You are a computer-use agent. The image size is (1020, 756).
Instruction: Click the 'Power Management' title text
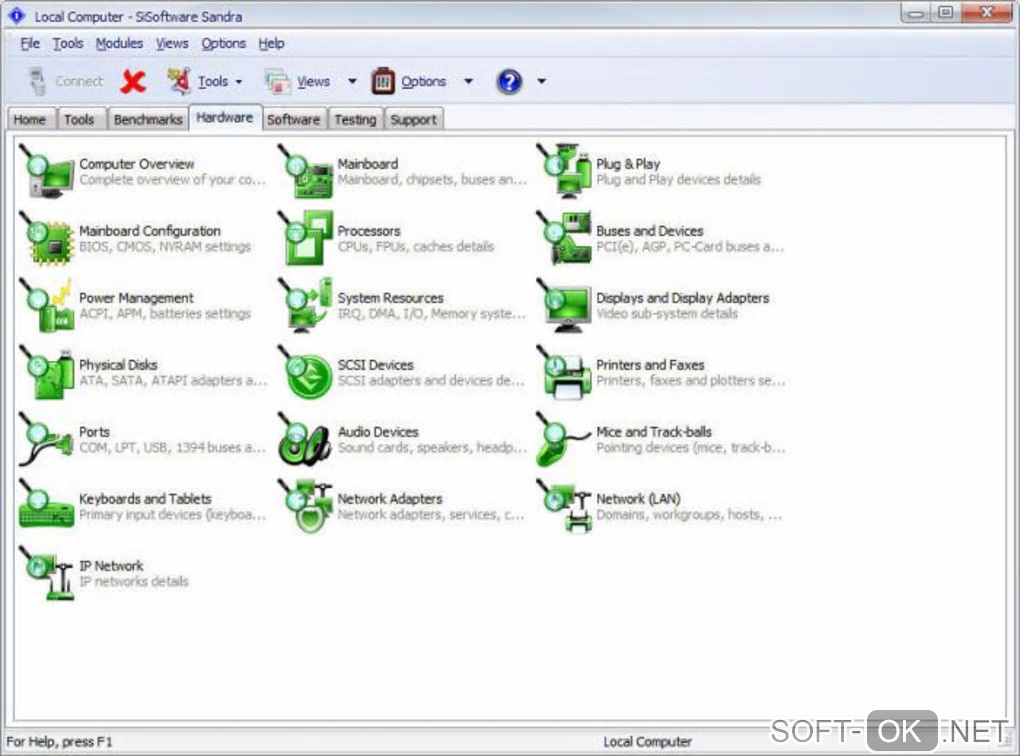[136, 298]
